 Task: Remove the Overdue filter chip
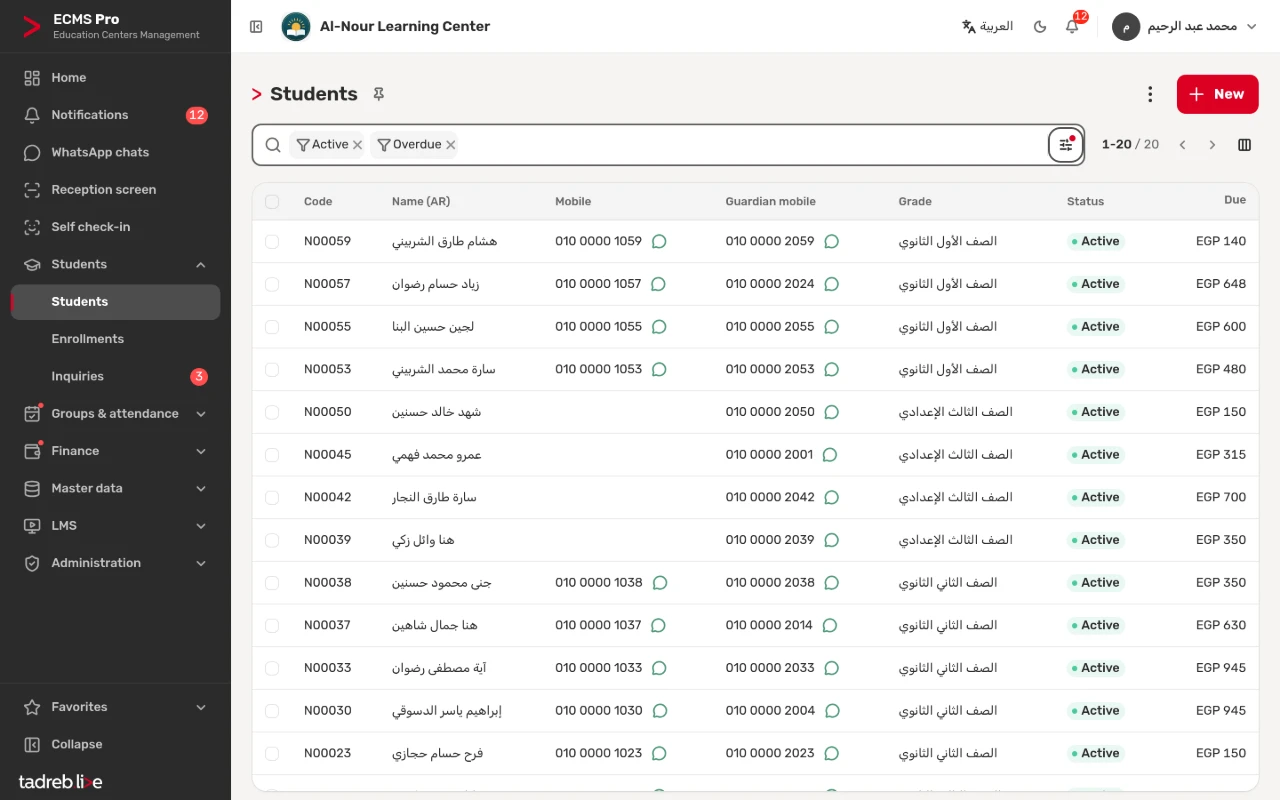pos(451,145)
